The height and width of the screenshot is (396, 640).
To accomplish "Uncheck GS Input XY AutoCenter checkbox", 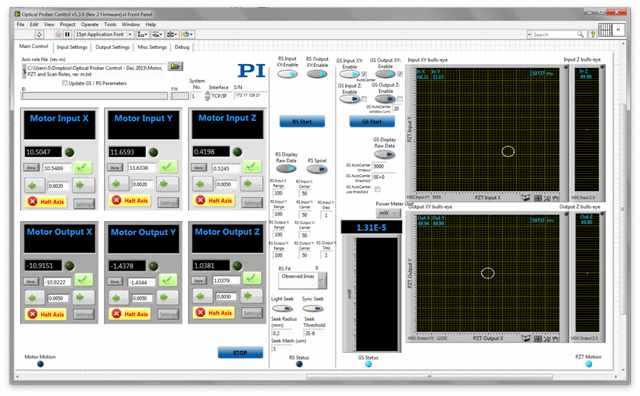I will [x=364, y=74].
